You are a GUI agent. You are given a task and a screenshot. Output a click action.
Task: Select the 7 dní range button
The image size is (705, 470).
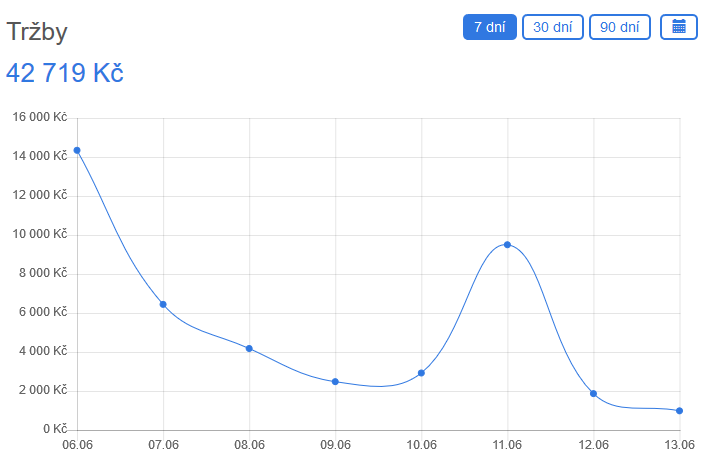pos(489,27)
